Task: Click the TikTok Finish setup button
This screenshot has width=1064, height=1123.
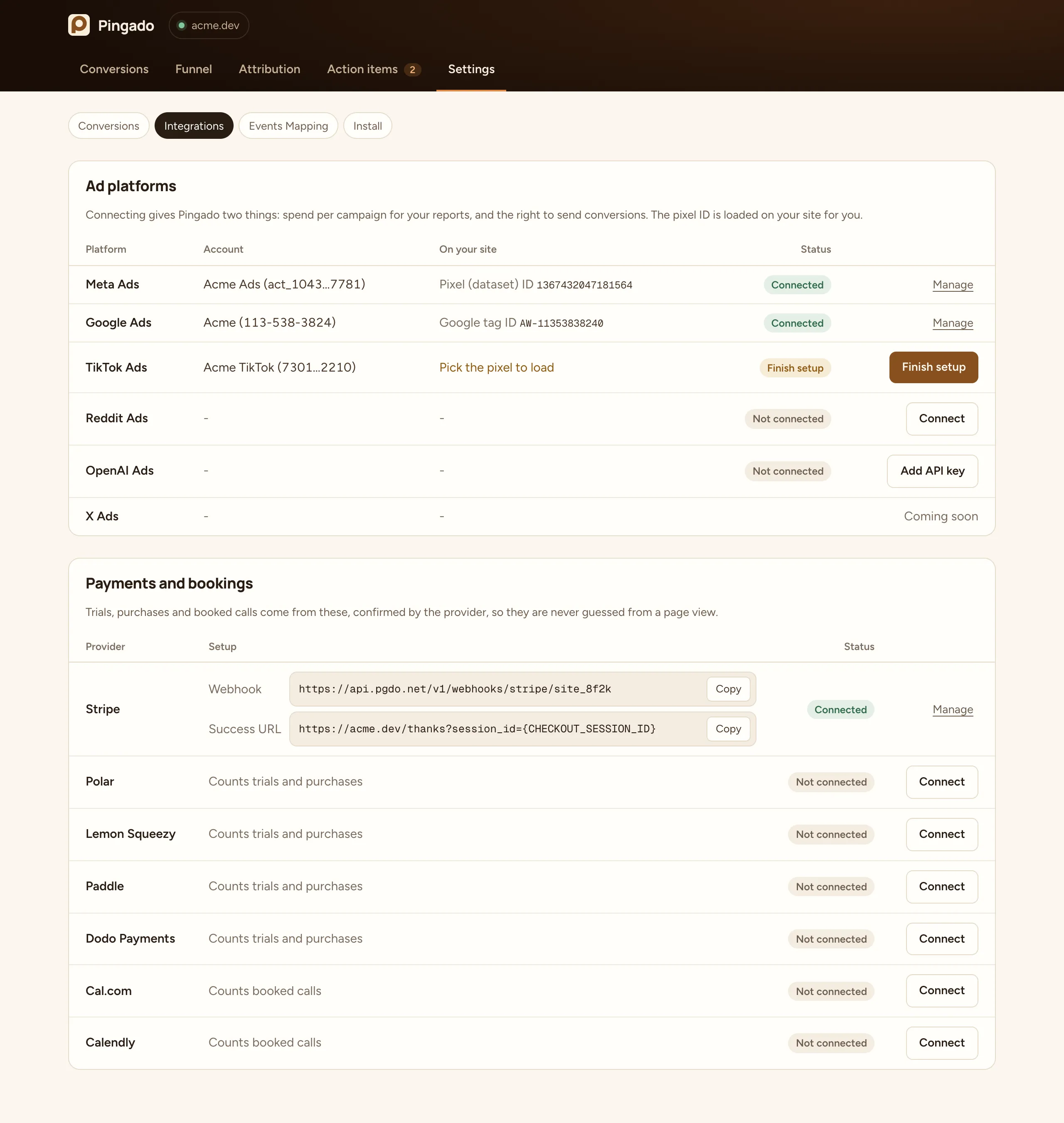Action: coord(933,367)
